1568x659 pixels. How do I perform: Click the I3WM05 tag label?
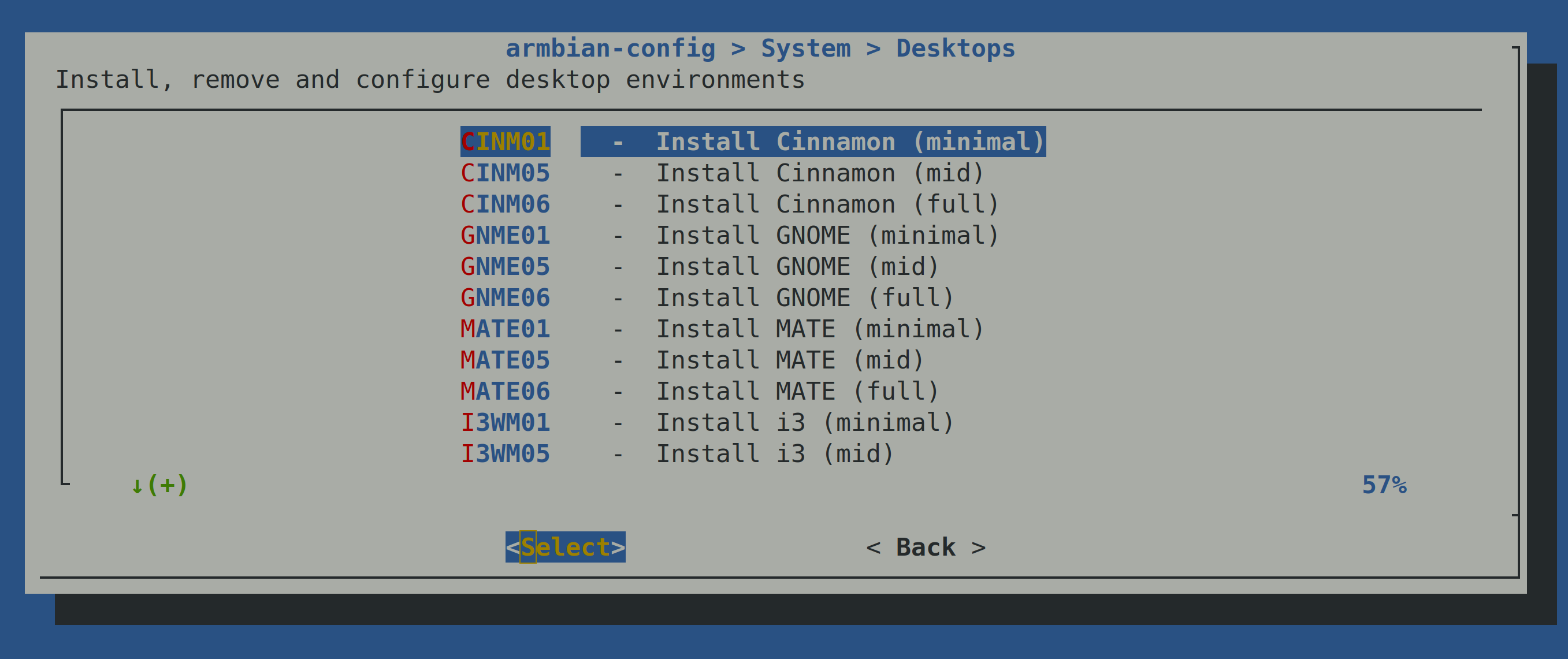(x=505, y=454)
